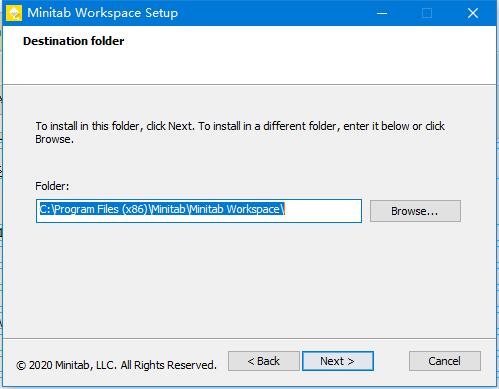This screenshot has height=389, width=499.
Task: Click inside the Folder path text field
Action: point(199,211)
